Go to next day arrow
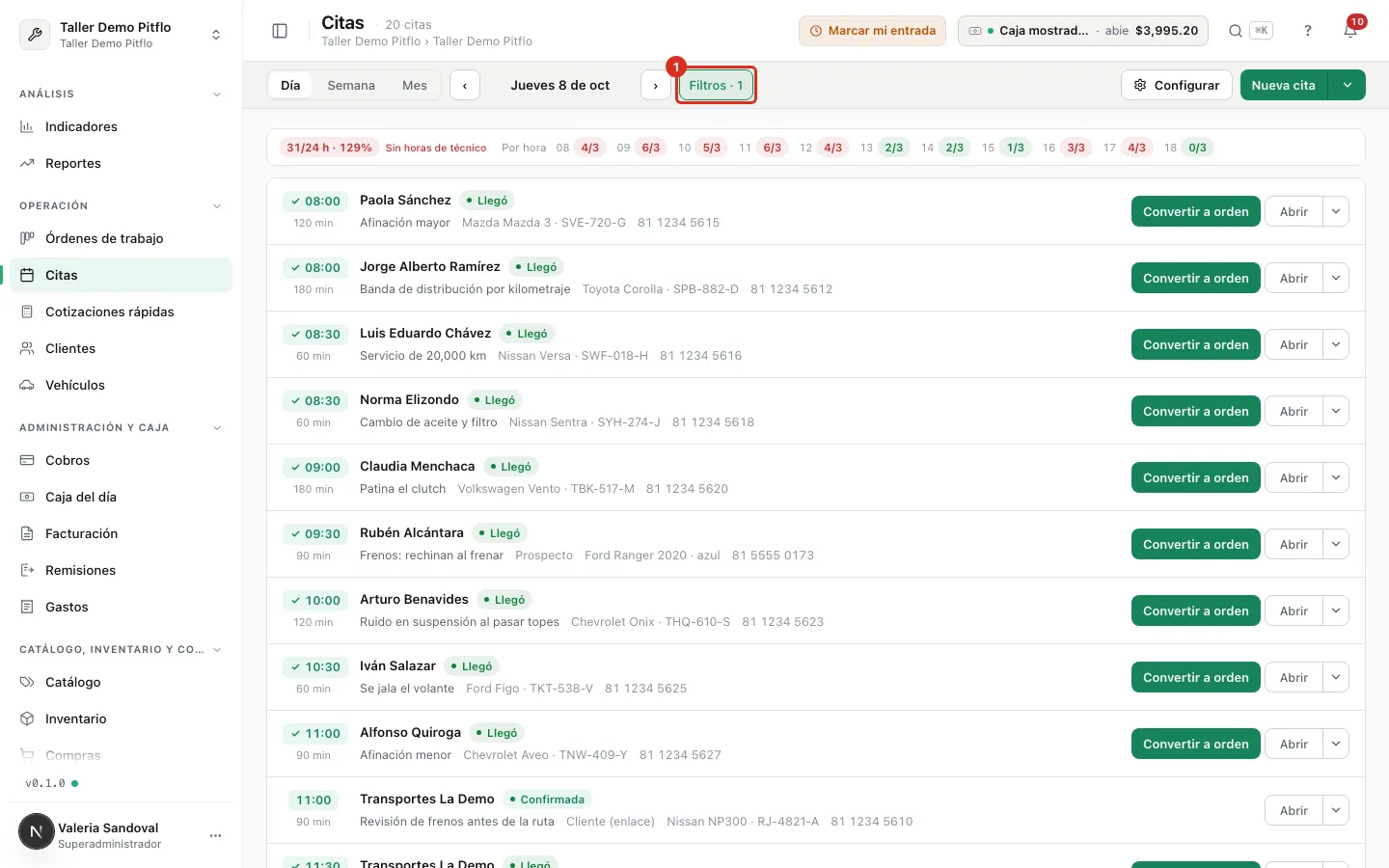Image resolution: width=1389 pixels, height=868 pixels. [656, 85]
